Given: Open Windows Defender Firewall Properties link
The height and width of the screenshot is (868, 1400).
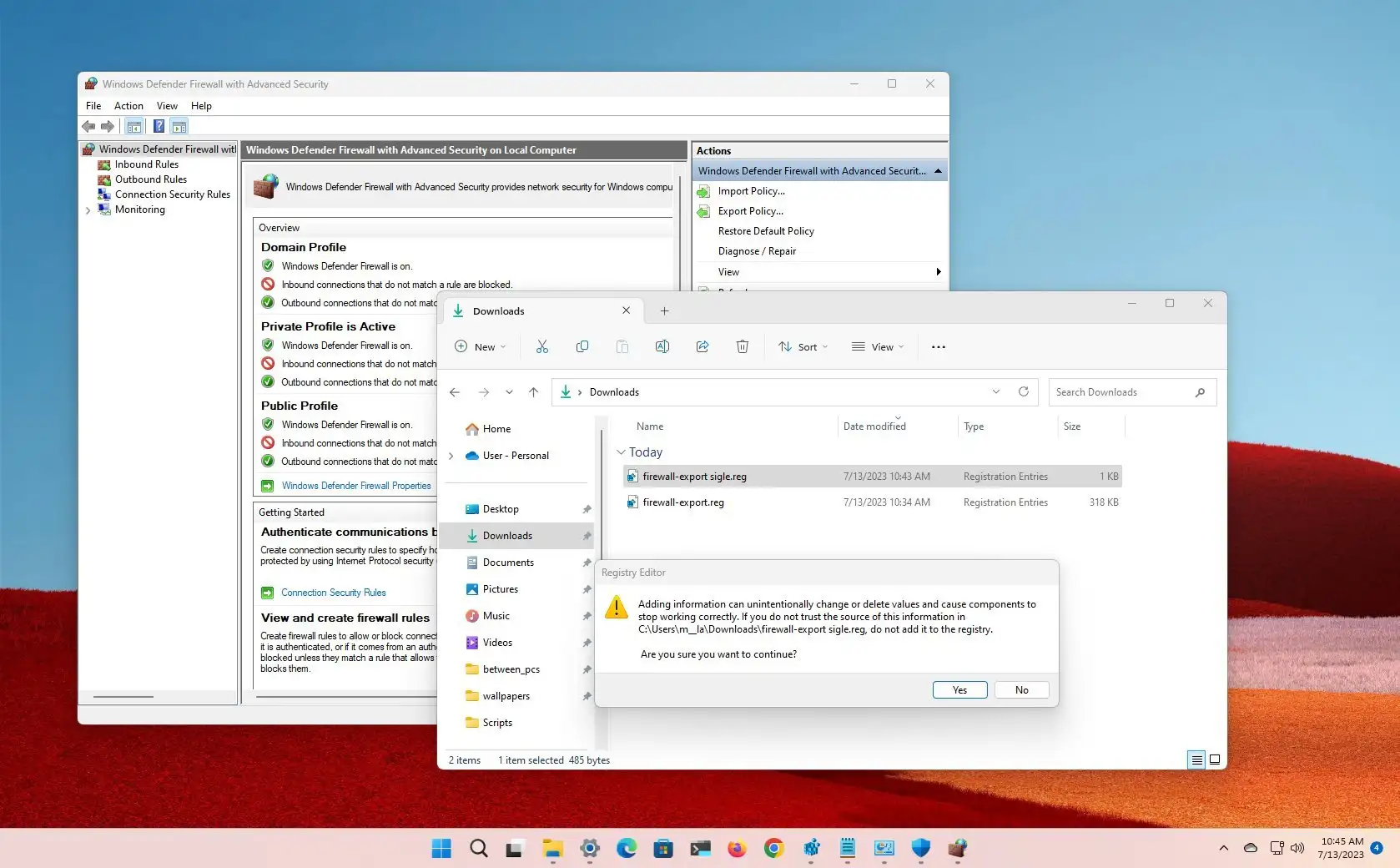Looking at the screenshot, I should coord(356,485).
